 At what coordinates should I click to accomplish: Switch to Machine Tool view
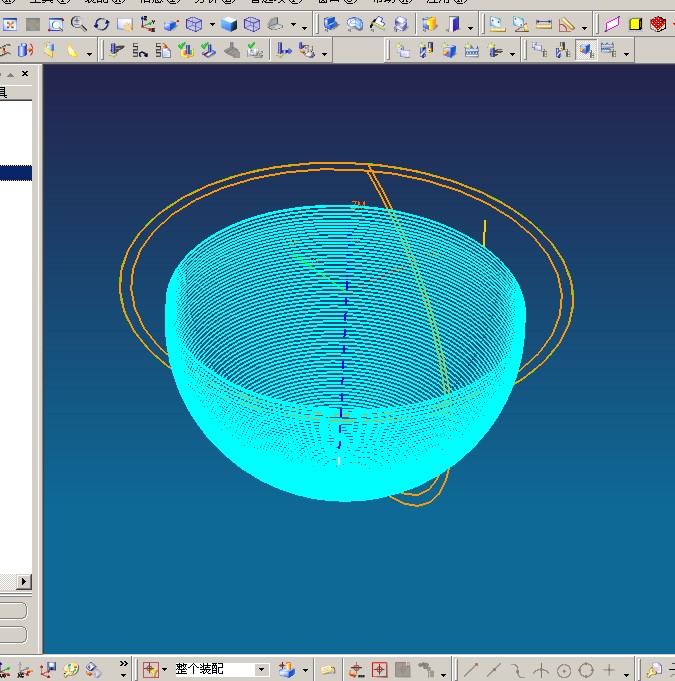coord(563,50)
